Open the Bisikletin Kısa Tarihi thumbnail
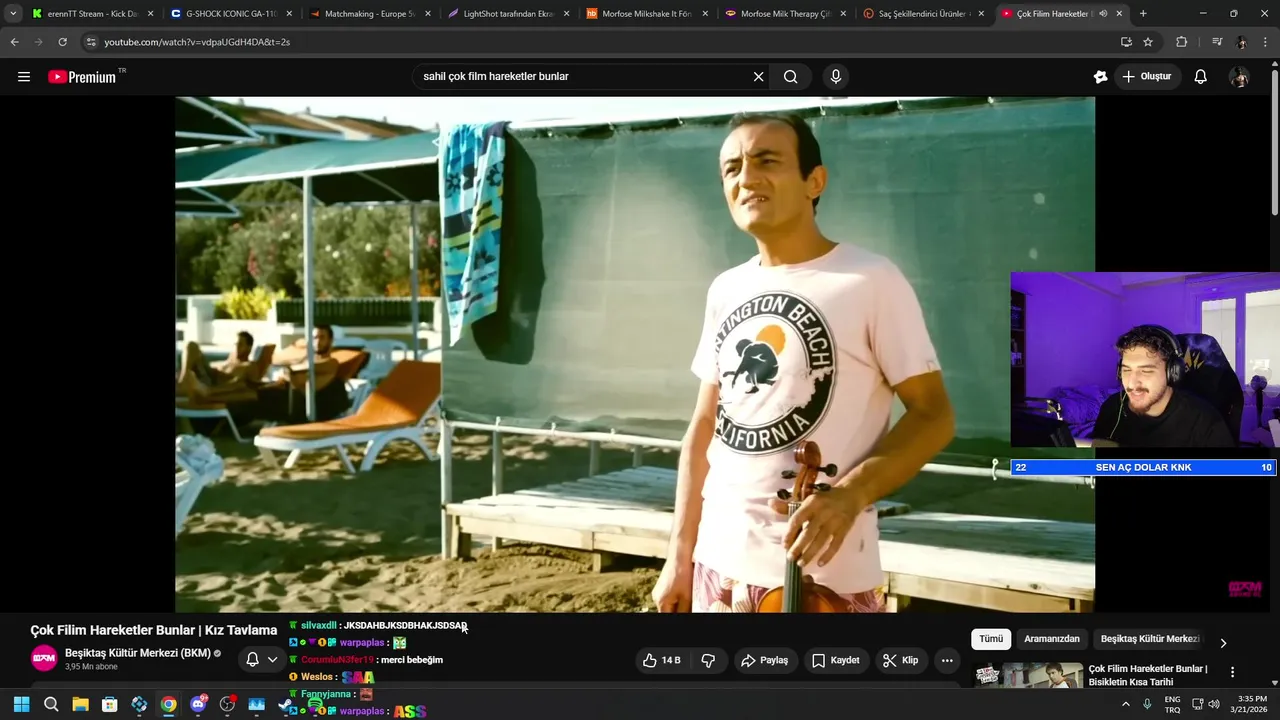Screen dimensions: 1280x720 pos(1028,675)
